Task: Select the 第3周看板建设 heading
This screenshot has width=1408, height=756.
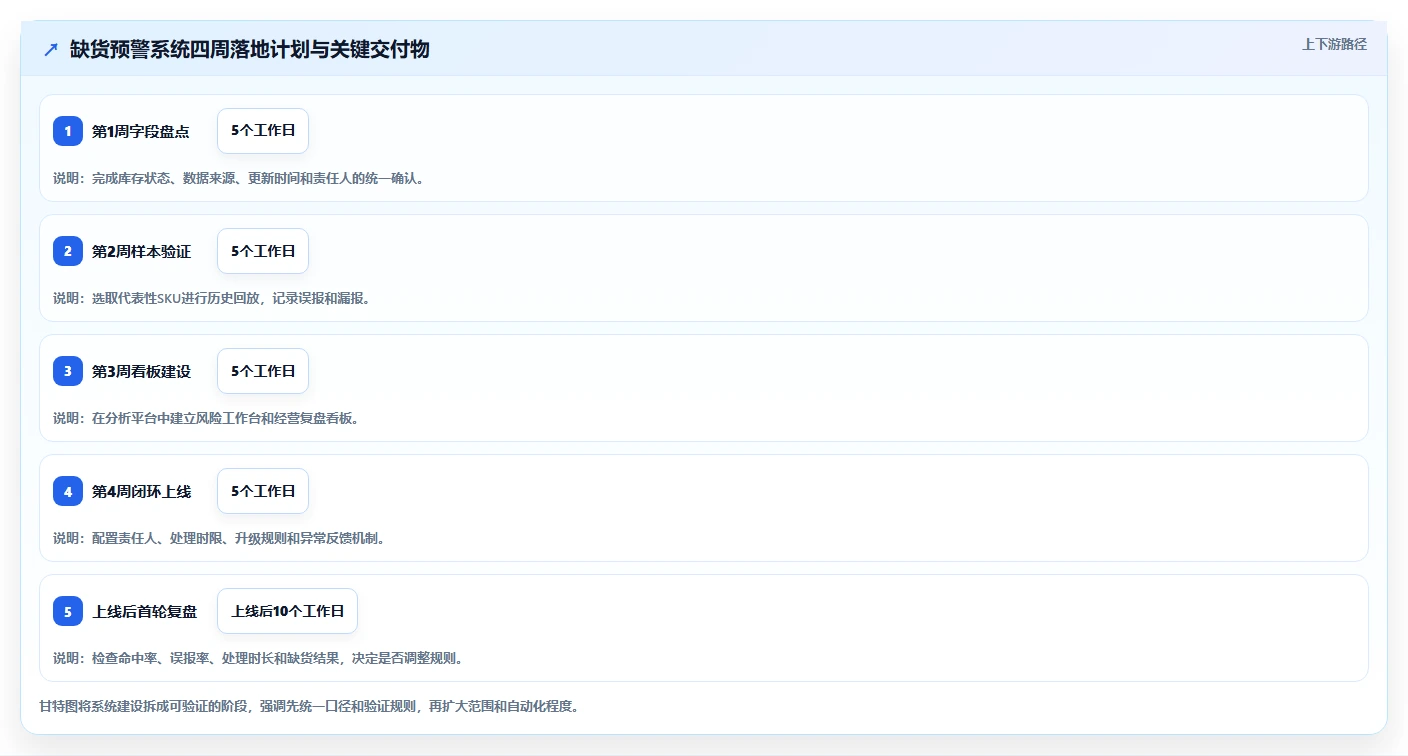Action: click(x=141, y=371)
